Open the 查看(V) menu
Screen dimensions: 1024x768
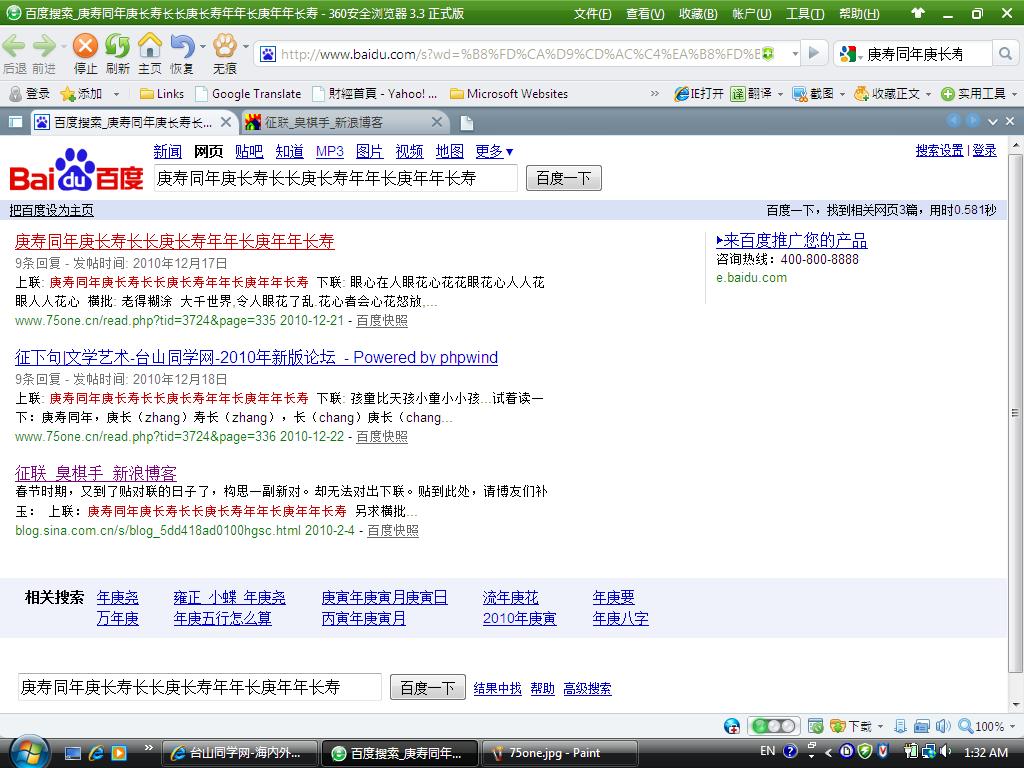pyautogui.click(x=645, y=14)
